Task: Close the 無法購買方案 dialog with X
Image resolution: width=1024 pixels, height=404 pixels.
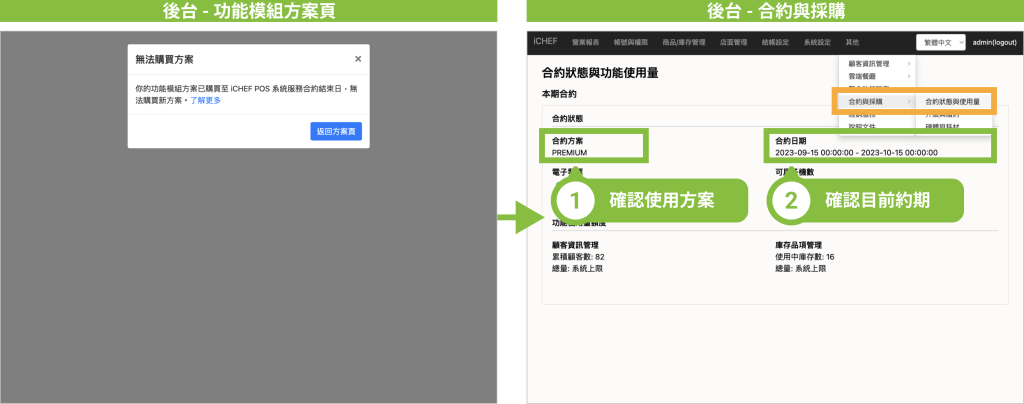Action: pos(358,59)
